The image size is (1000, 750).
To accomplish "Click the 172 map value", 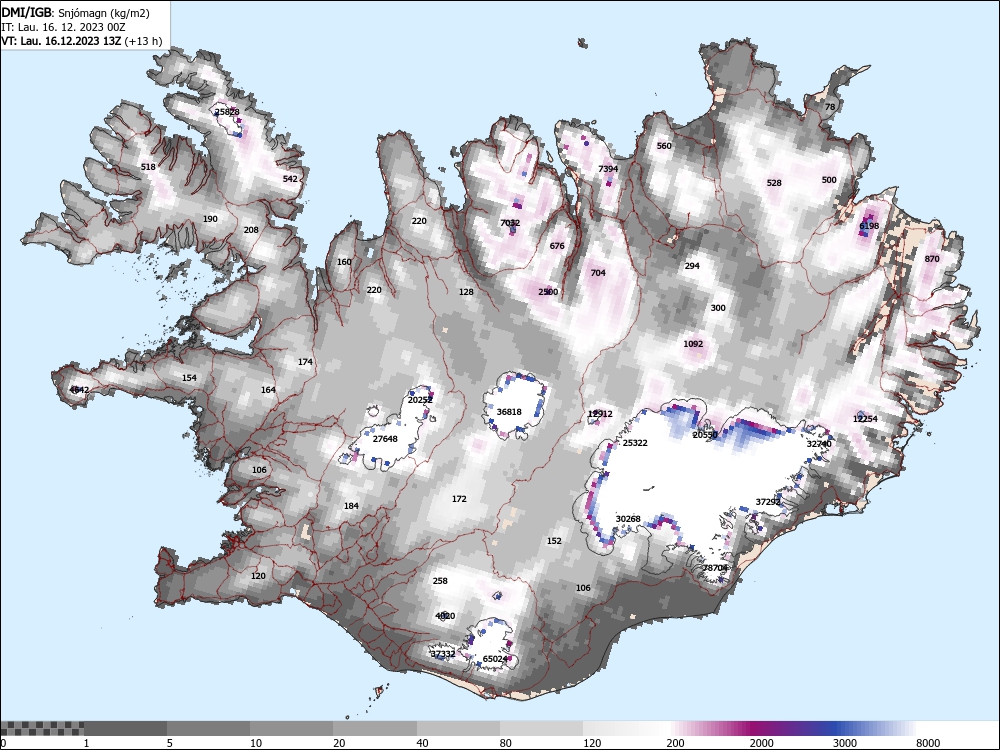I will [x=459, y=499].
